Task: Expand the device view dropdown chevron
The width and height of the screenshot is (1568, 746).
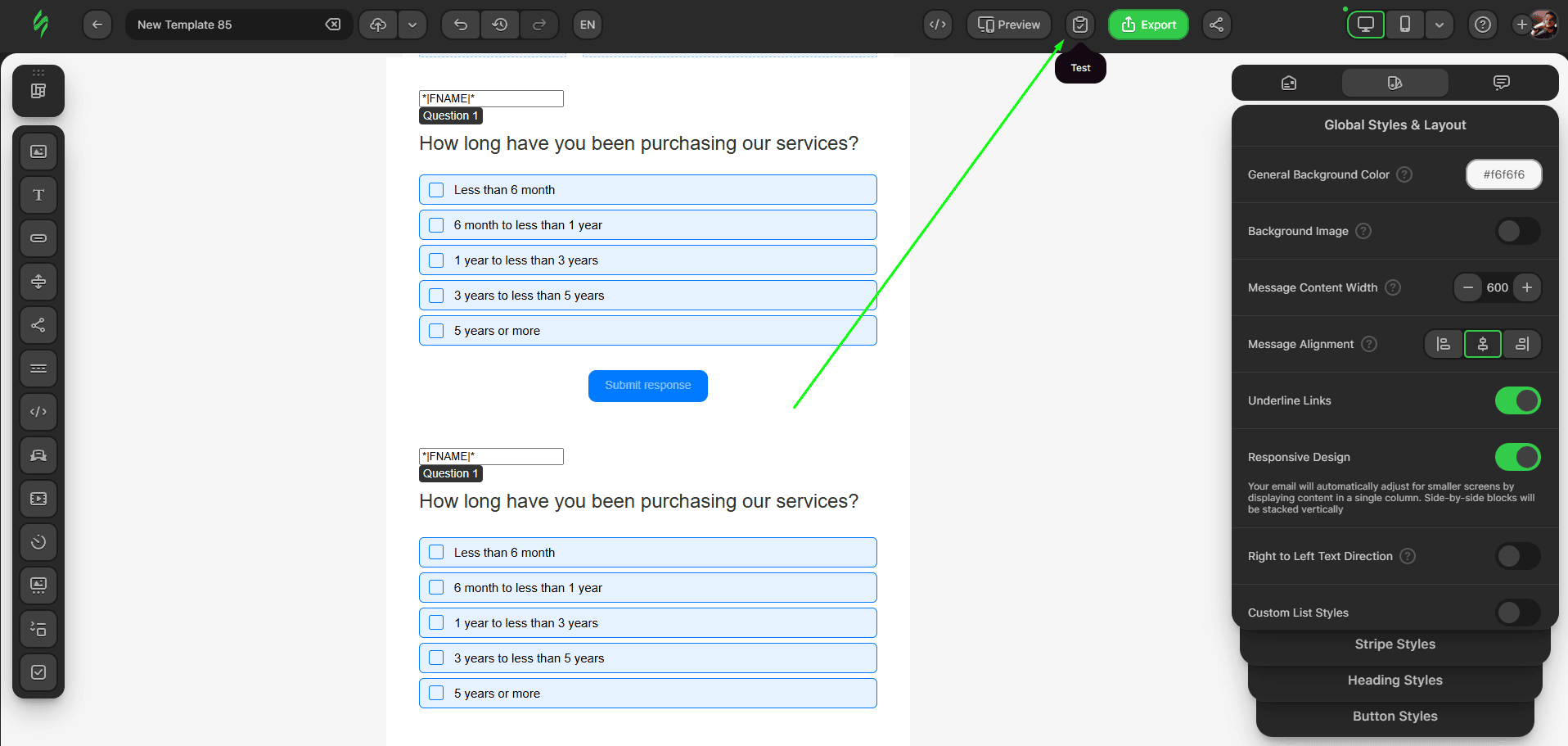Action: (x=1440, y=24)
